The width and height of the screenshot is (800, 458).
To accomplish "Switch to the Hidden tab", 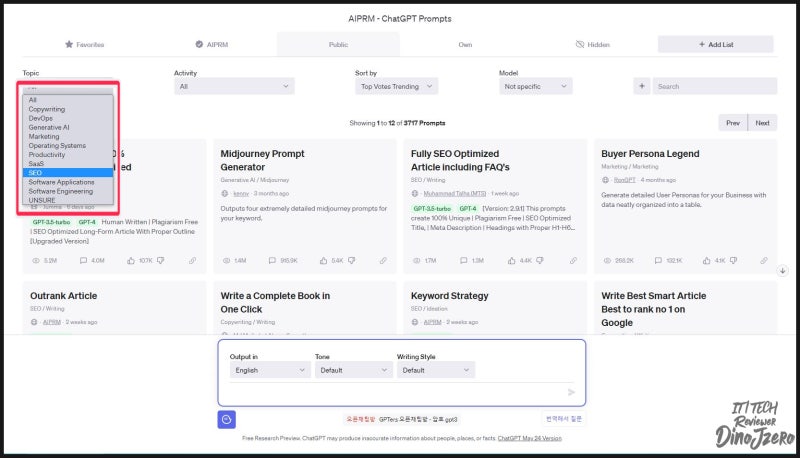I will (592, 44).
